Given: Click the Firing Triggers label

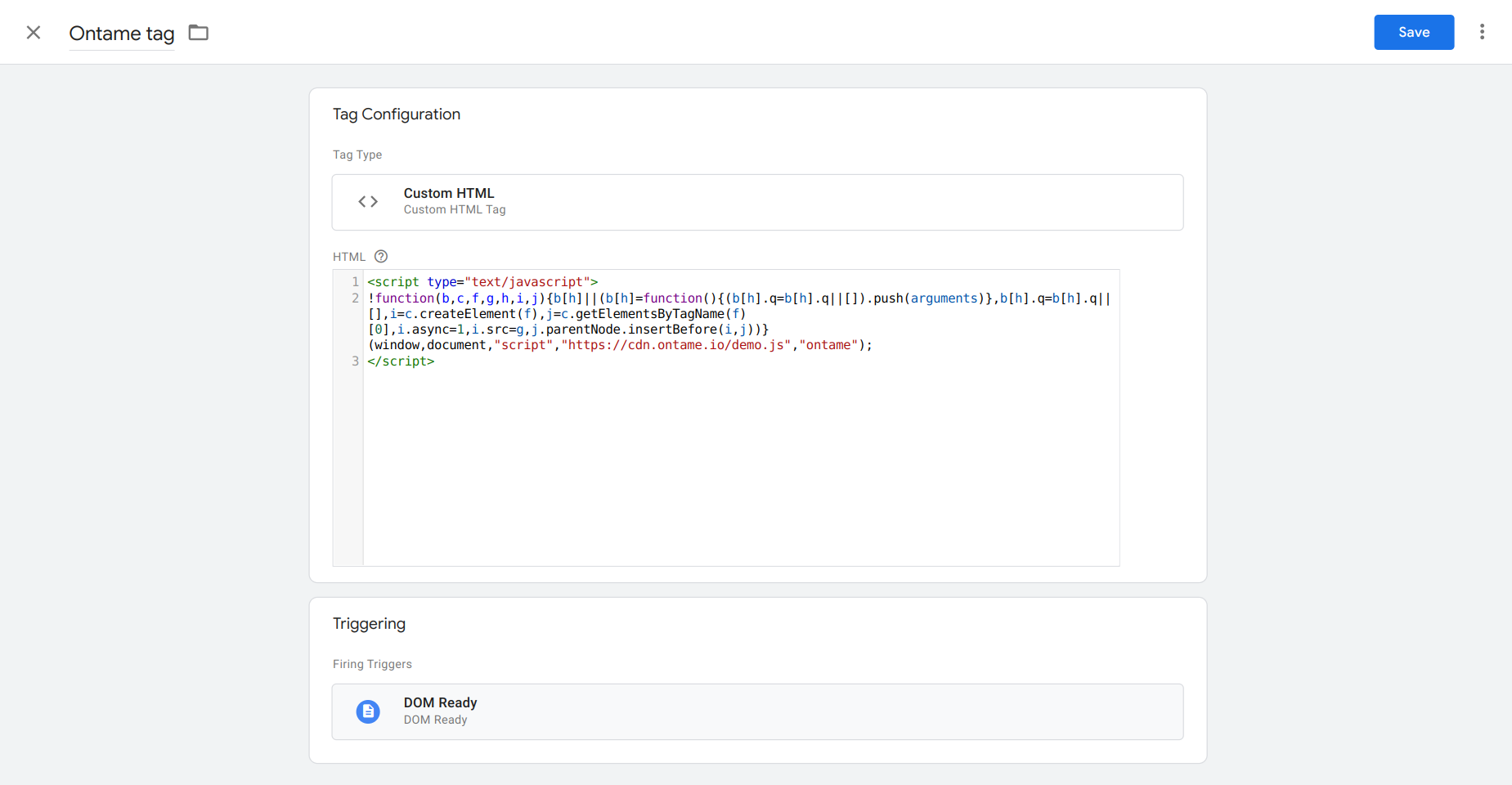Looking at the screenshot, I should [x=372, y=664].
